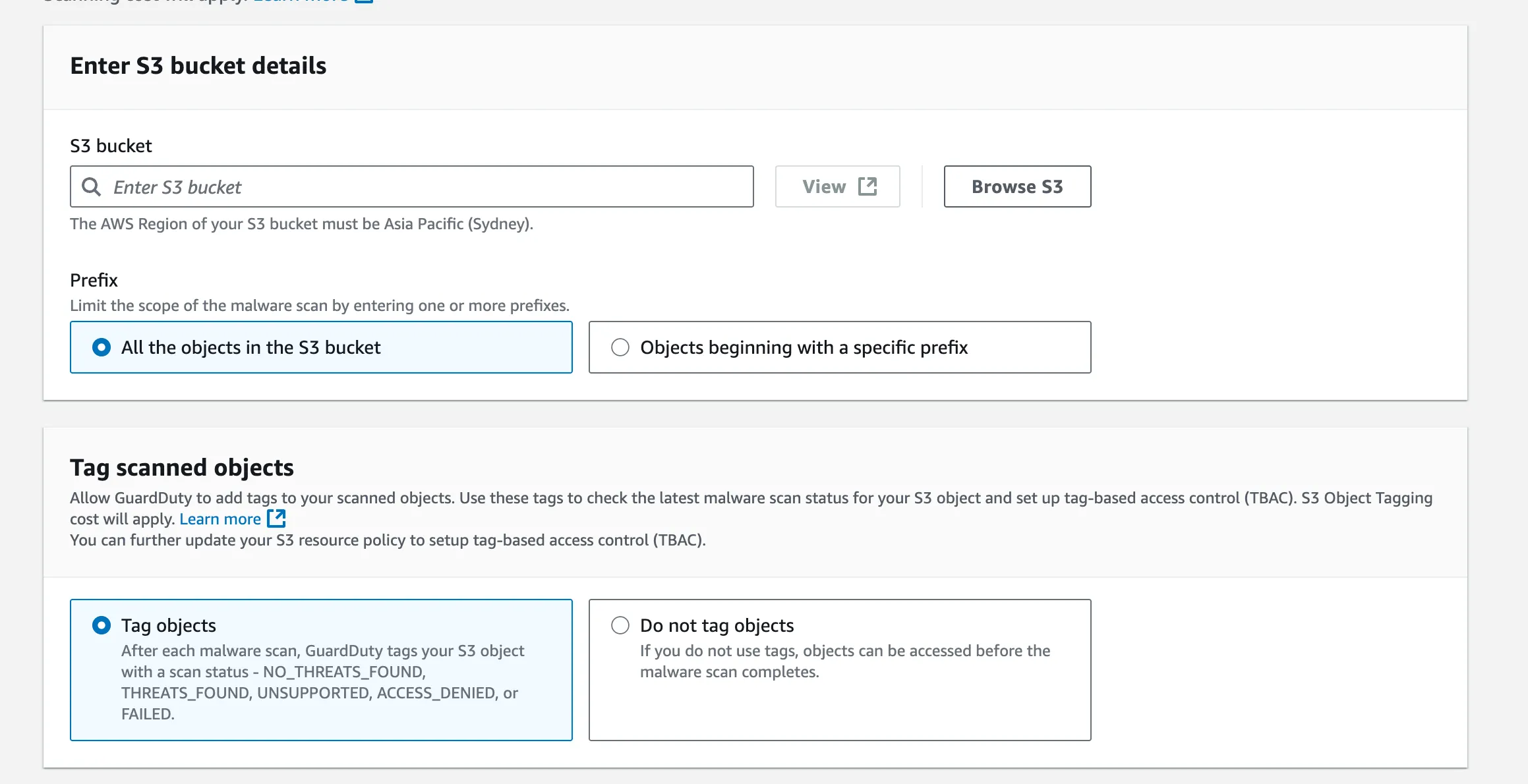This screenshot has height=784, width=1528.
Task: Click the partially visible Learn more link at top
Action: [x=301, y=1]
